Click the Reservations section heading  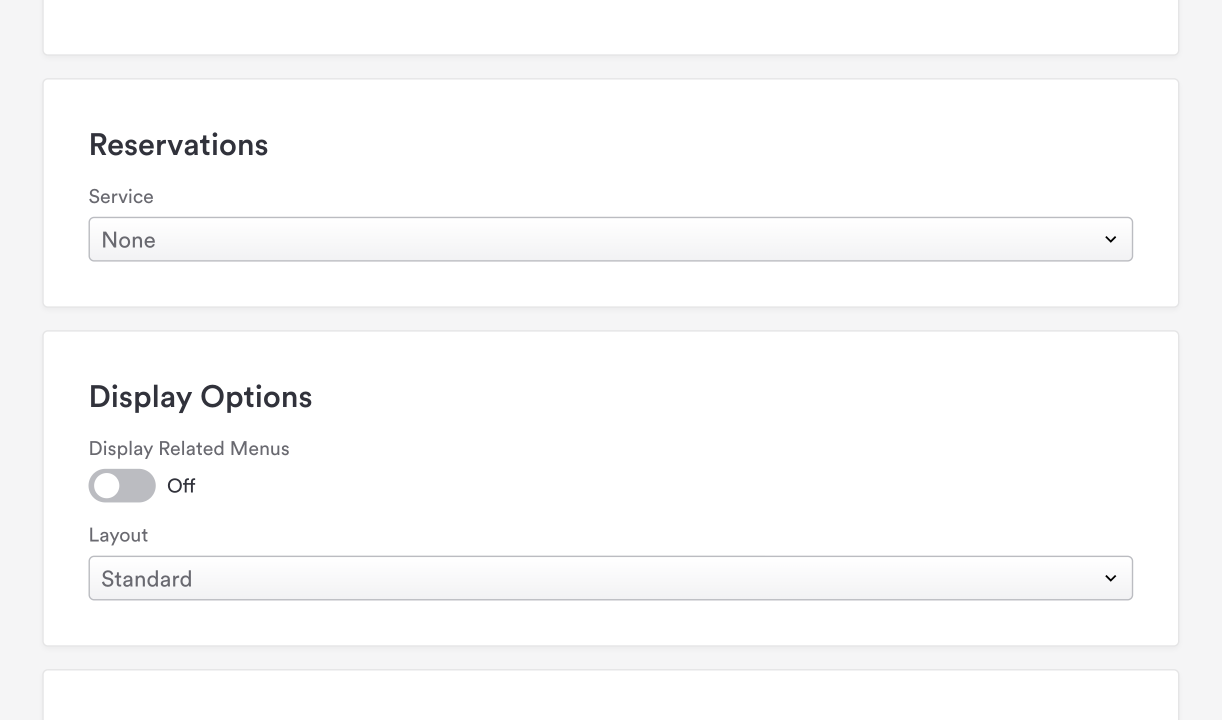pyautogui.click(x=178, y=145)
